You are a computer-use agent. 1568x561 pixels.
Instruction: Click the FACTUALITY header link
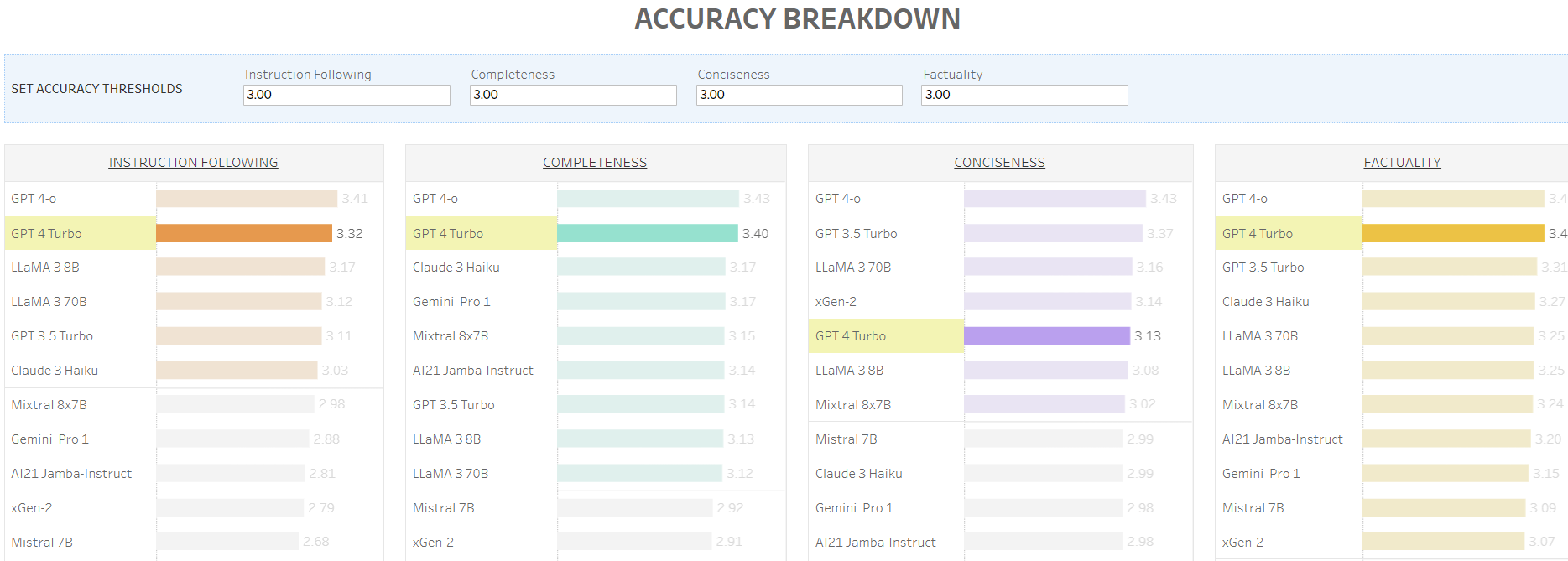coord(1402,163)
